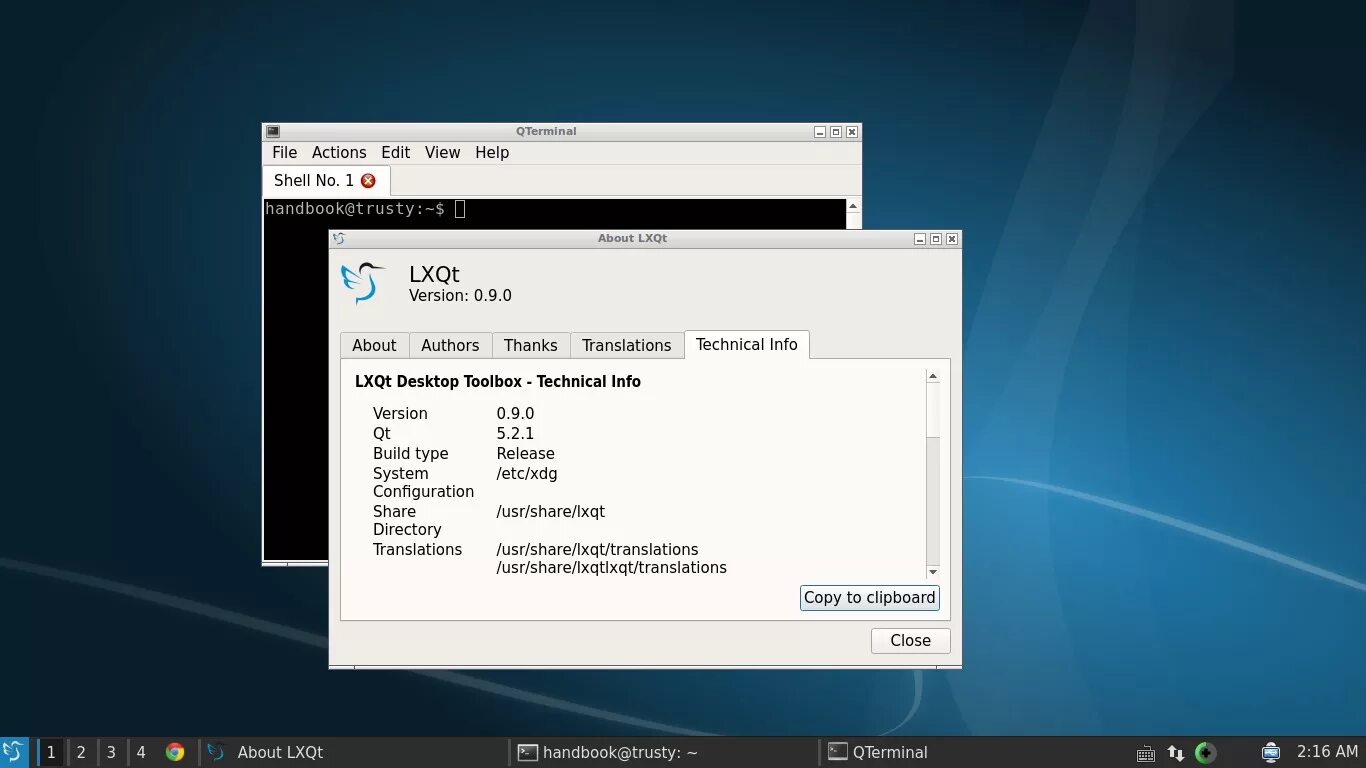Switch to desktop 3
This screenshot has height=768, width=1366.
point(111,752)
